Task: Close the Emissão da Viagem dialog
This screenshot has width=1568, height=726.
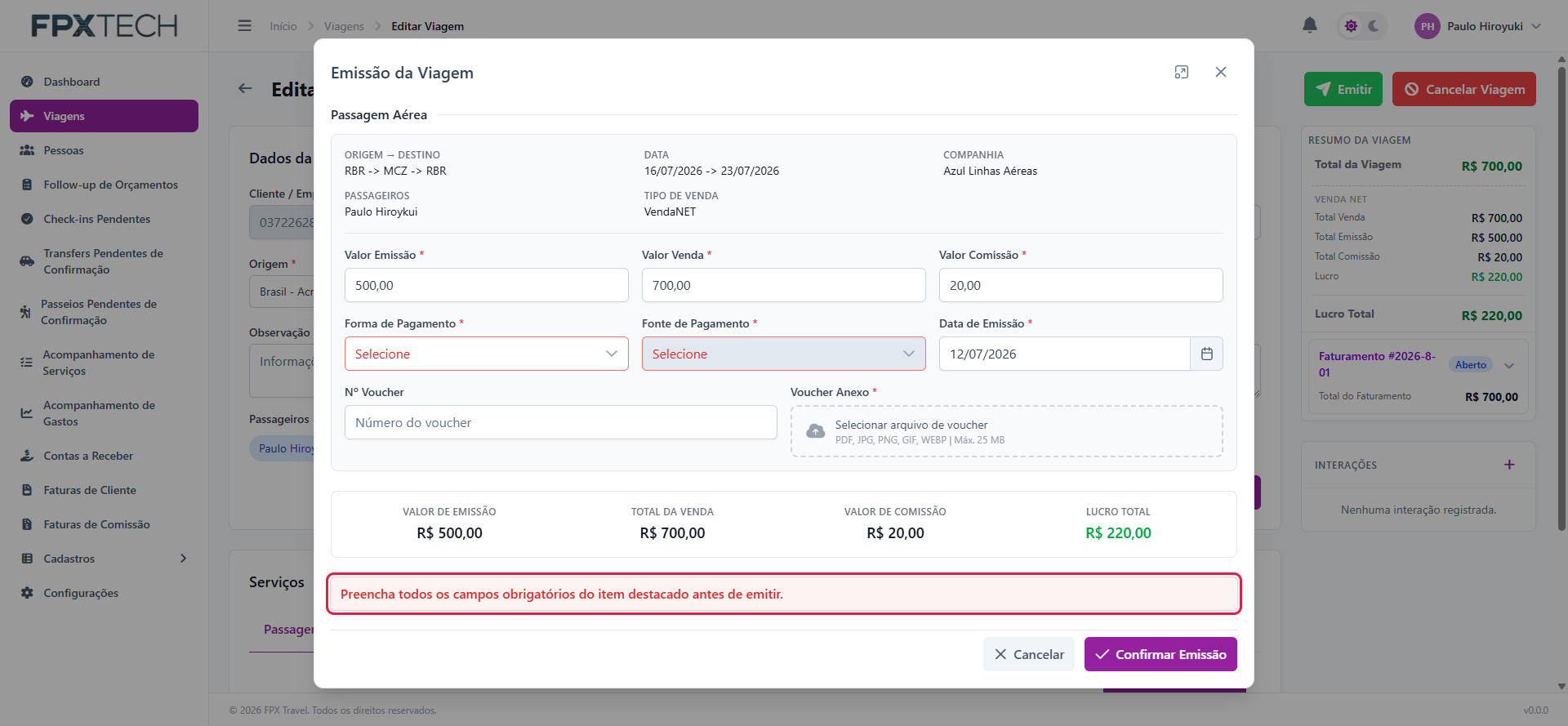Action: tap(1221, 72)
